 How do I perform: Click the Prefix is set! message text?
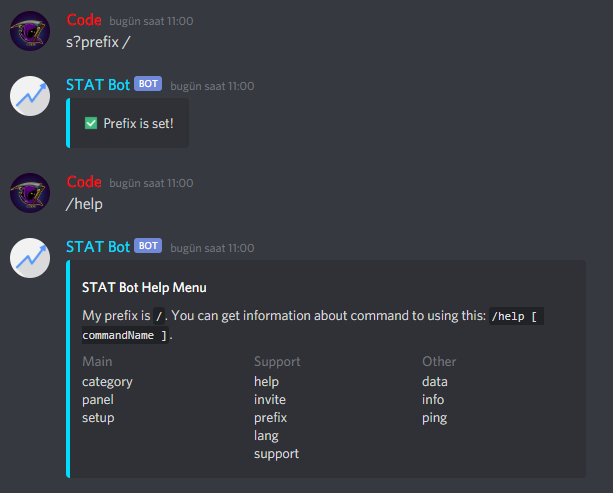[138, 123]
